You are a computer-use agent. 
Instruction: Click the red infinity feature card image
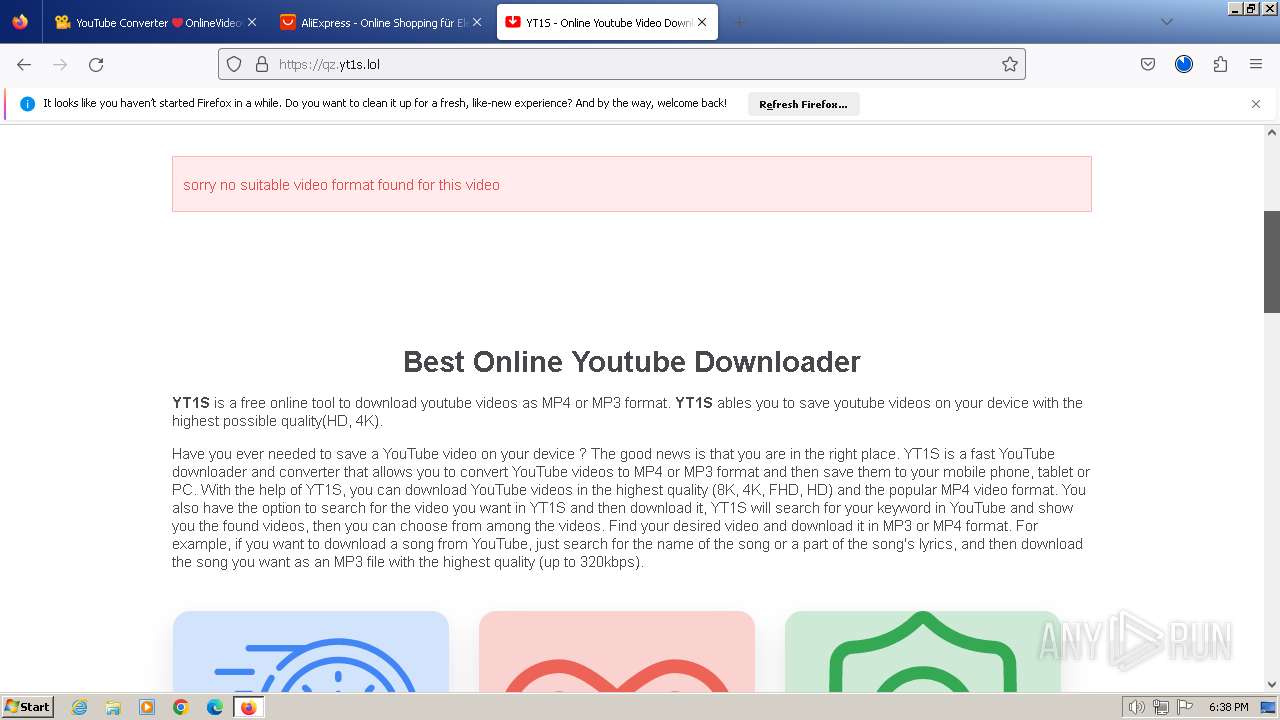coord(617,652)
